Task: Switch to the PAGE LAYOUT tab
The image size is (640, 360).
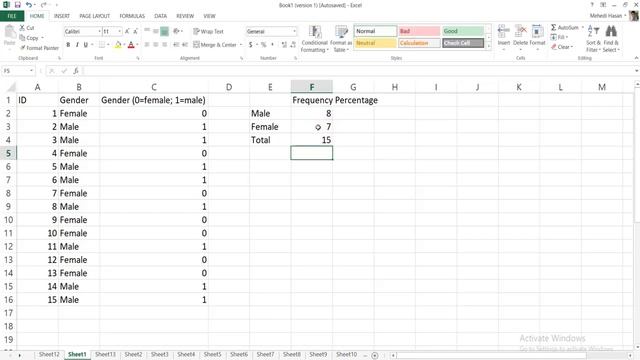Action: click(94, 16)
